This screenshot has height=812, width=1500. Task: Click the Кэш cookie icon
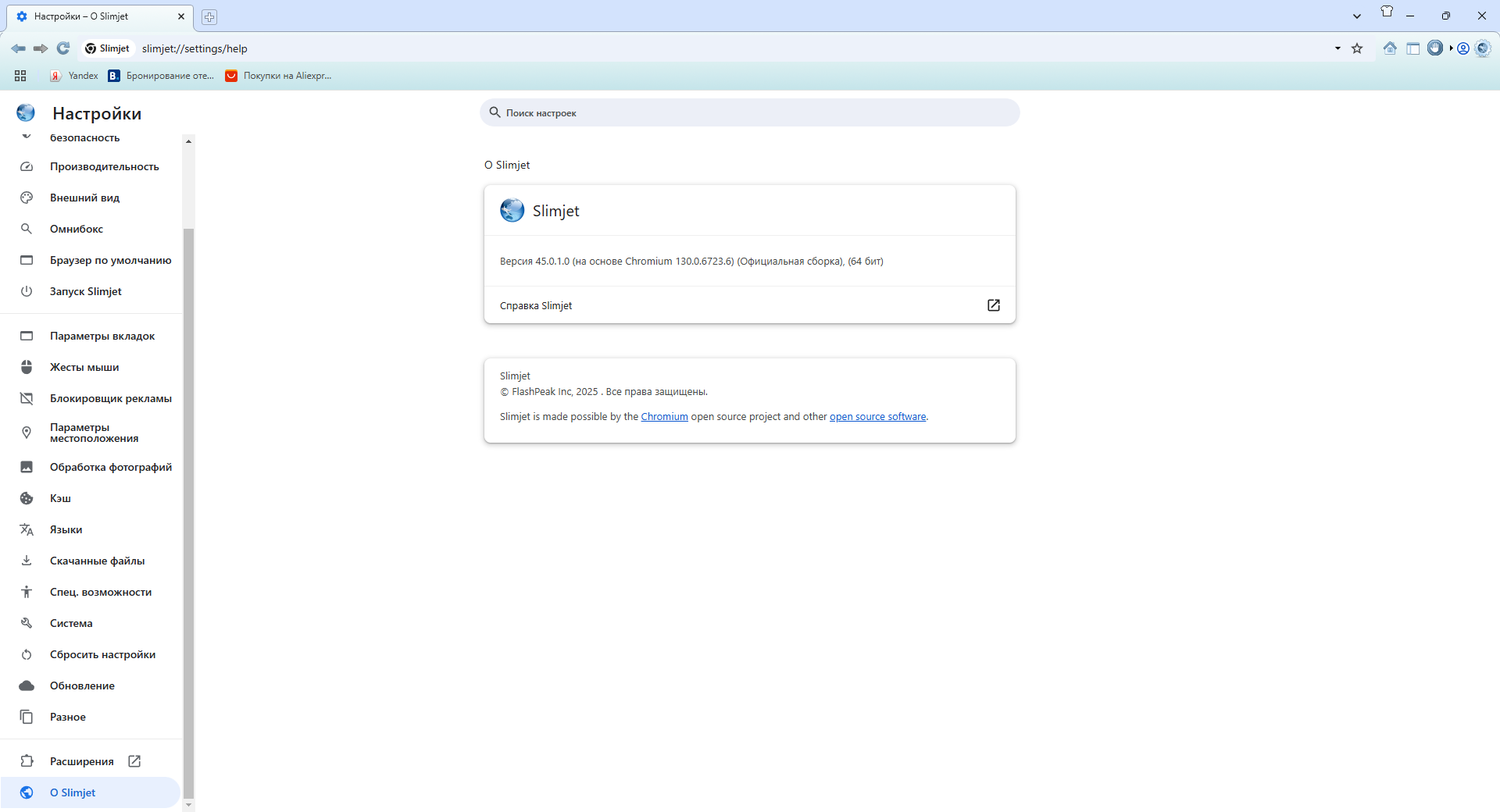tap(27, 498)
